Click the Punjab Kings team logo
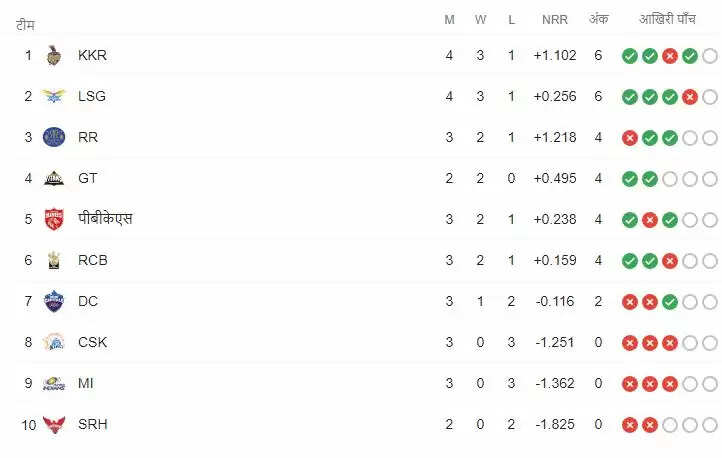This screenshot has height=458, width=722. [x=53, y=219]
